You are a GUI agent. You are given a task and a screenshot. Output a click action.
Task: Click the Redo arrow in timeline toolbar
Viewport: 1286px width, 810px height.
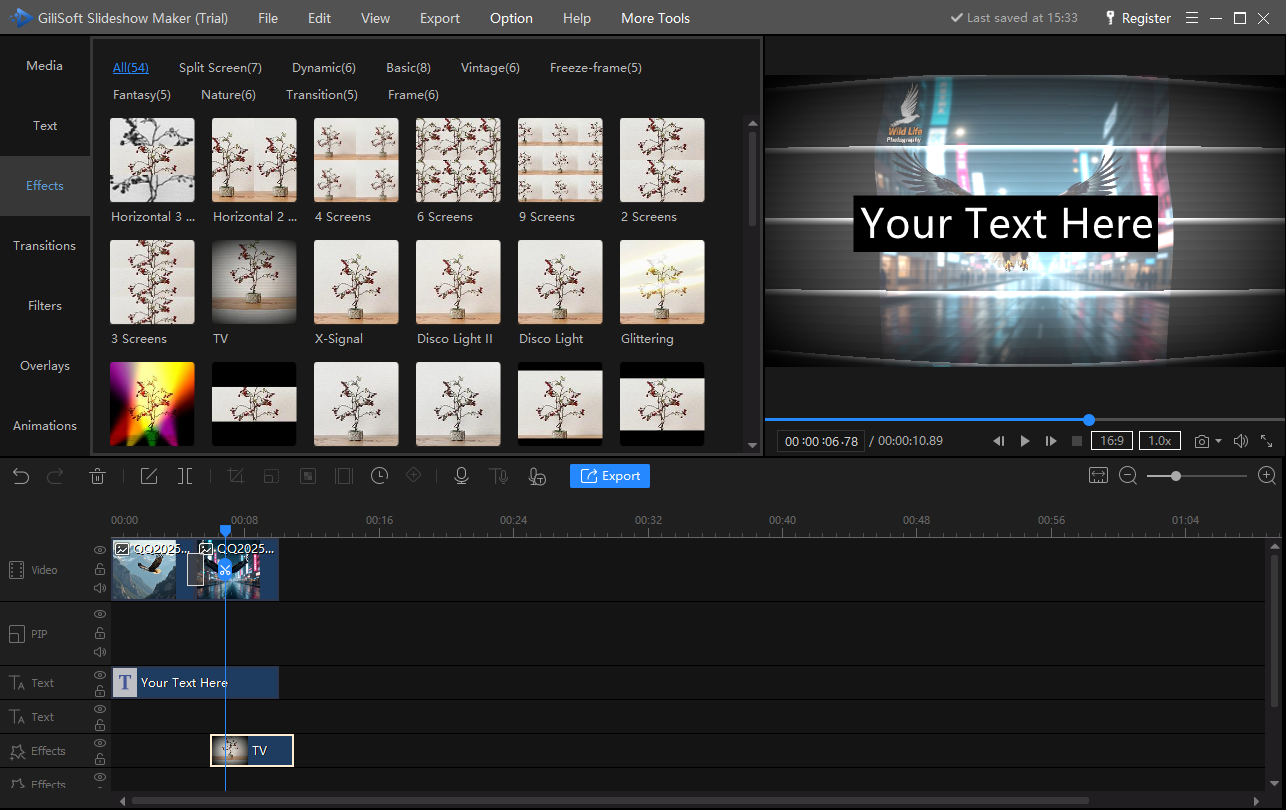click(x=56, y=476)
